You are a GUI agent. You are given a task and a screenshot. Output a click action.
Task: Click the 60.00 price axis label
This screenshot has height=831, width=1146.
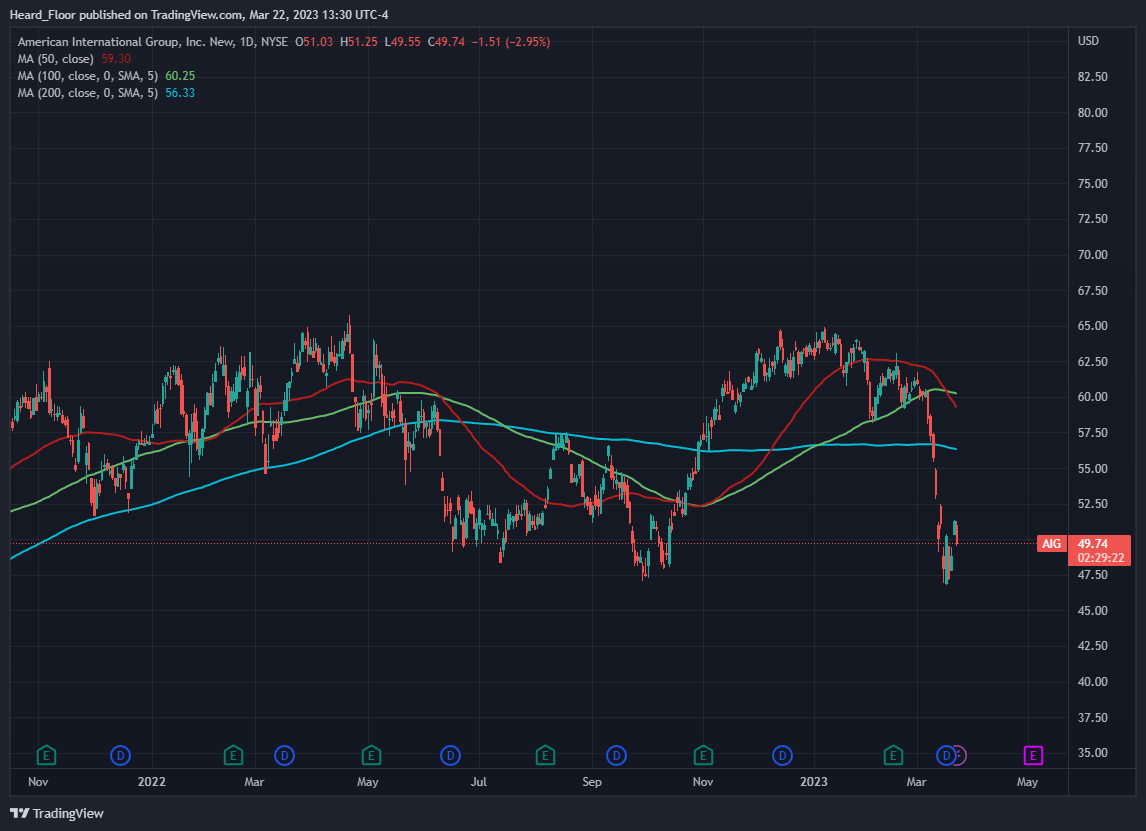(1093, 397)
